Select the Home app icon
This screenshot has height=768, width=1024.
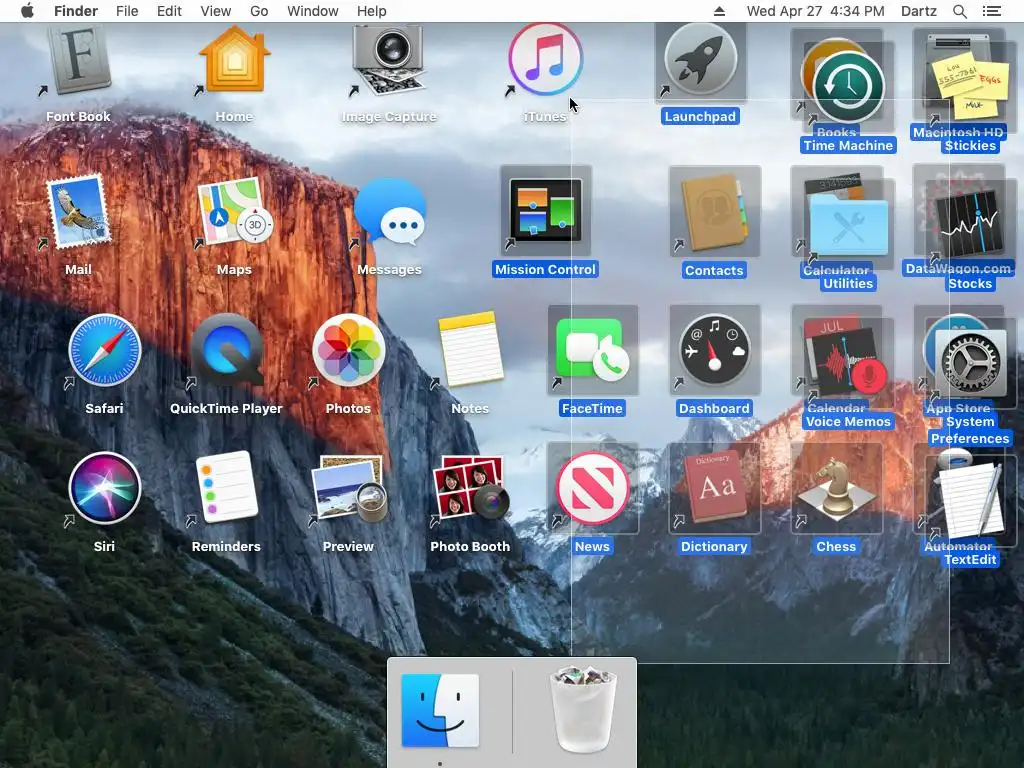click(x=234, y=60)
